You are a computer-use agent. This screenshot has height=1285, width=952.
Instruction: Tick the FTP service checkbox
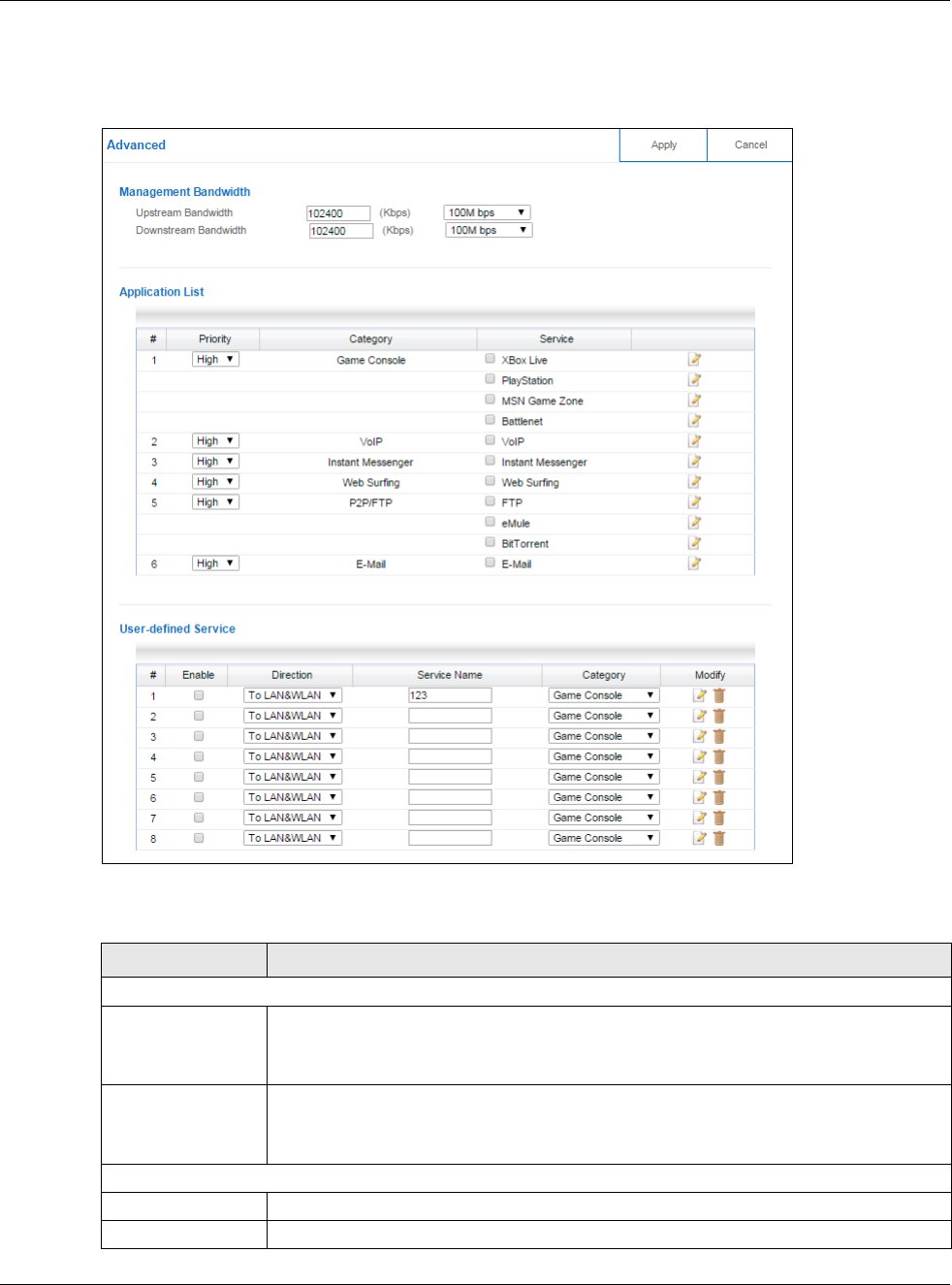coord(491,501)
